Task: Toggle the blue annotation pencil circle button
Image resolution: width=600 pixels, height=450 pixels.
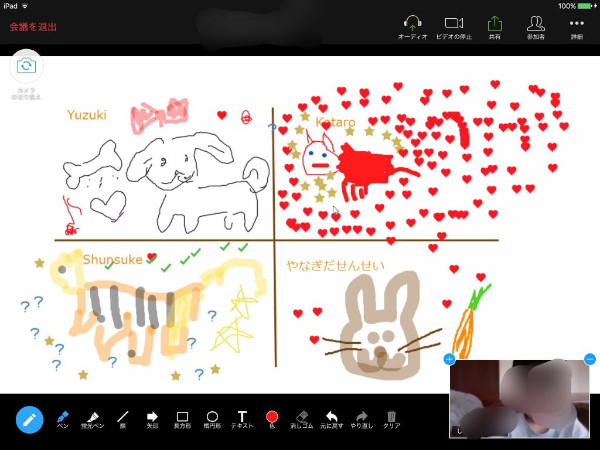Action: point(29,418)
